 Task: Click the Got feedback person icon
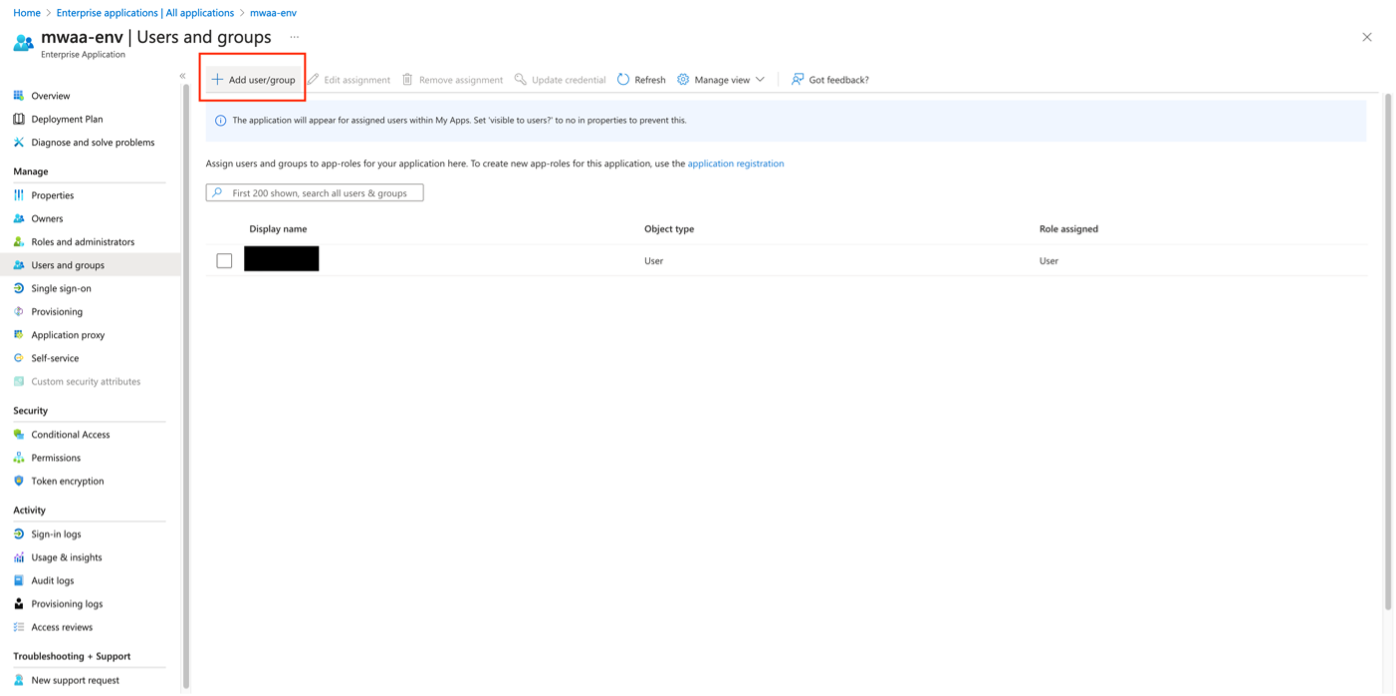coord(797,79)
